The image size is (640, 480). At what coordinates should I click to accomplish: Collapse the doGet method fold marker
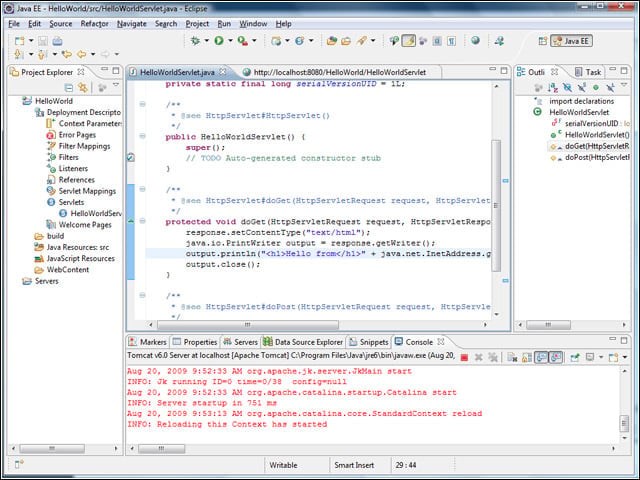tap(142, 221)
